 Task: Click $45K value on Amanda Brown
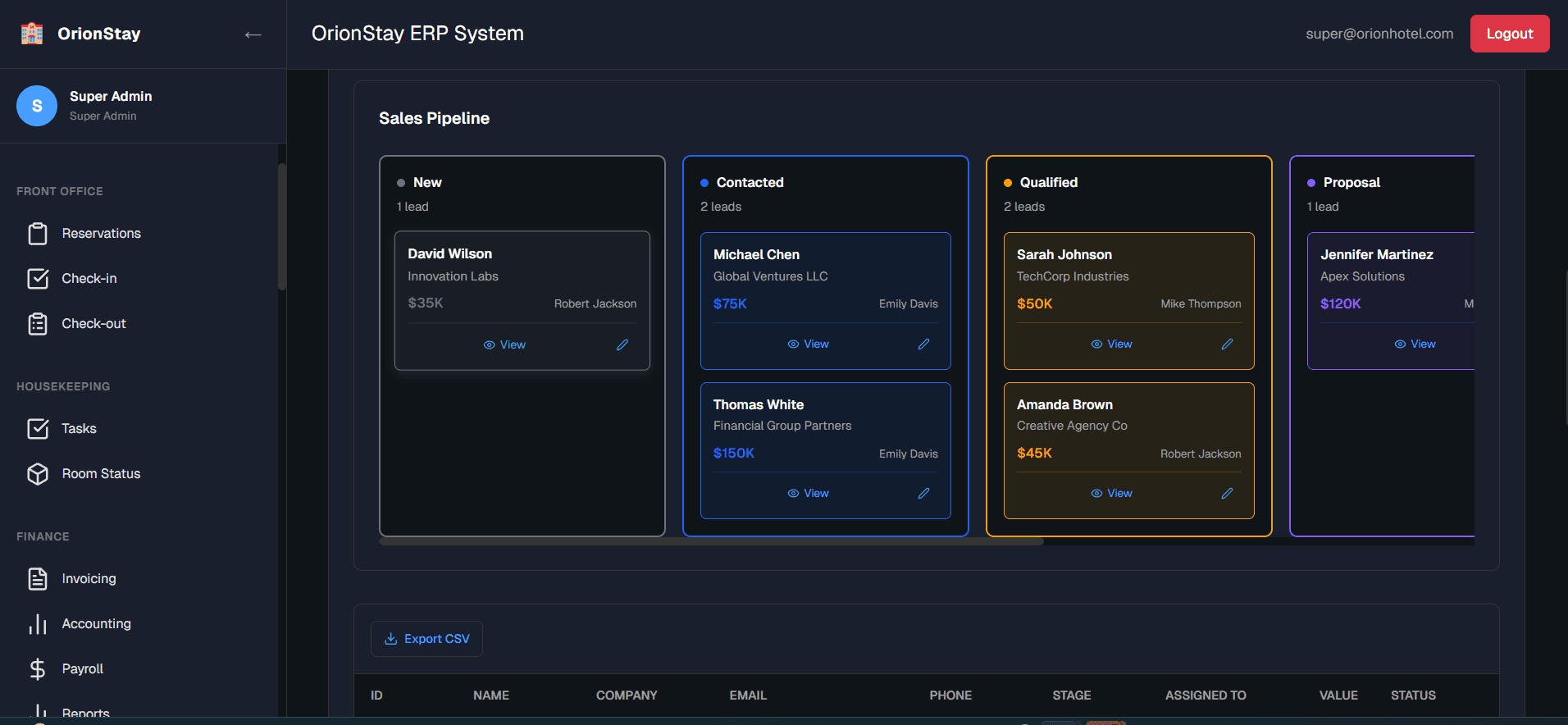1034,454
